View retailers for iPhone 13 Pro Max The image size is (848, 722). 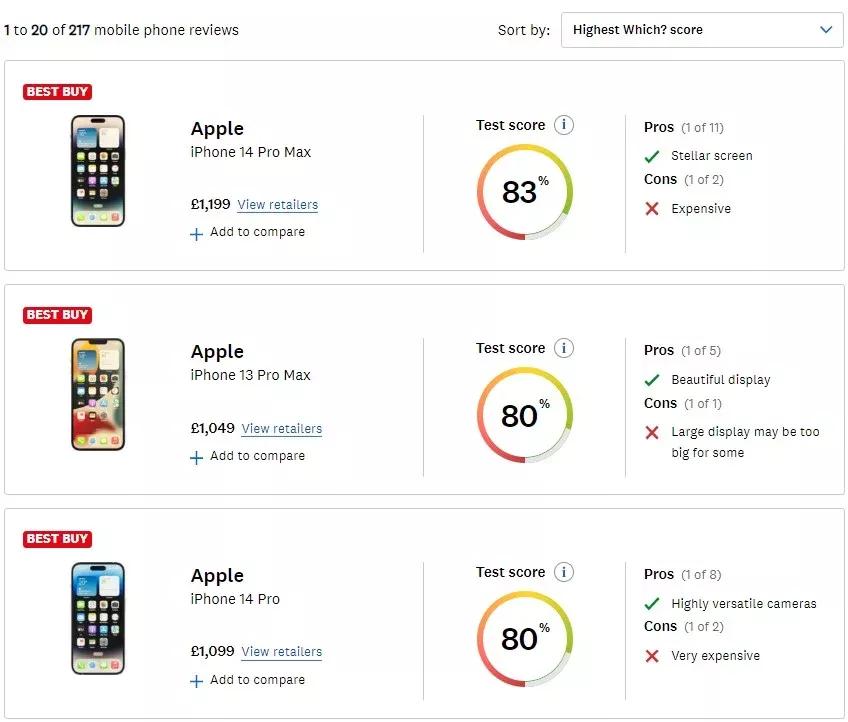coord(281,429)
